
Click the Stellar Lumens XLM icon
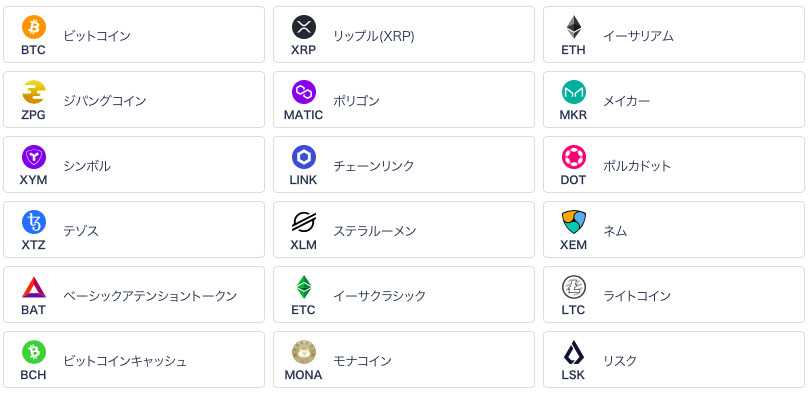coord(304,222)
